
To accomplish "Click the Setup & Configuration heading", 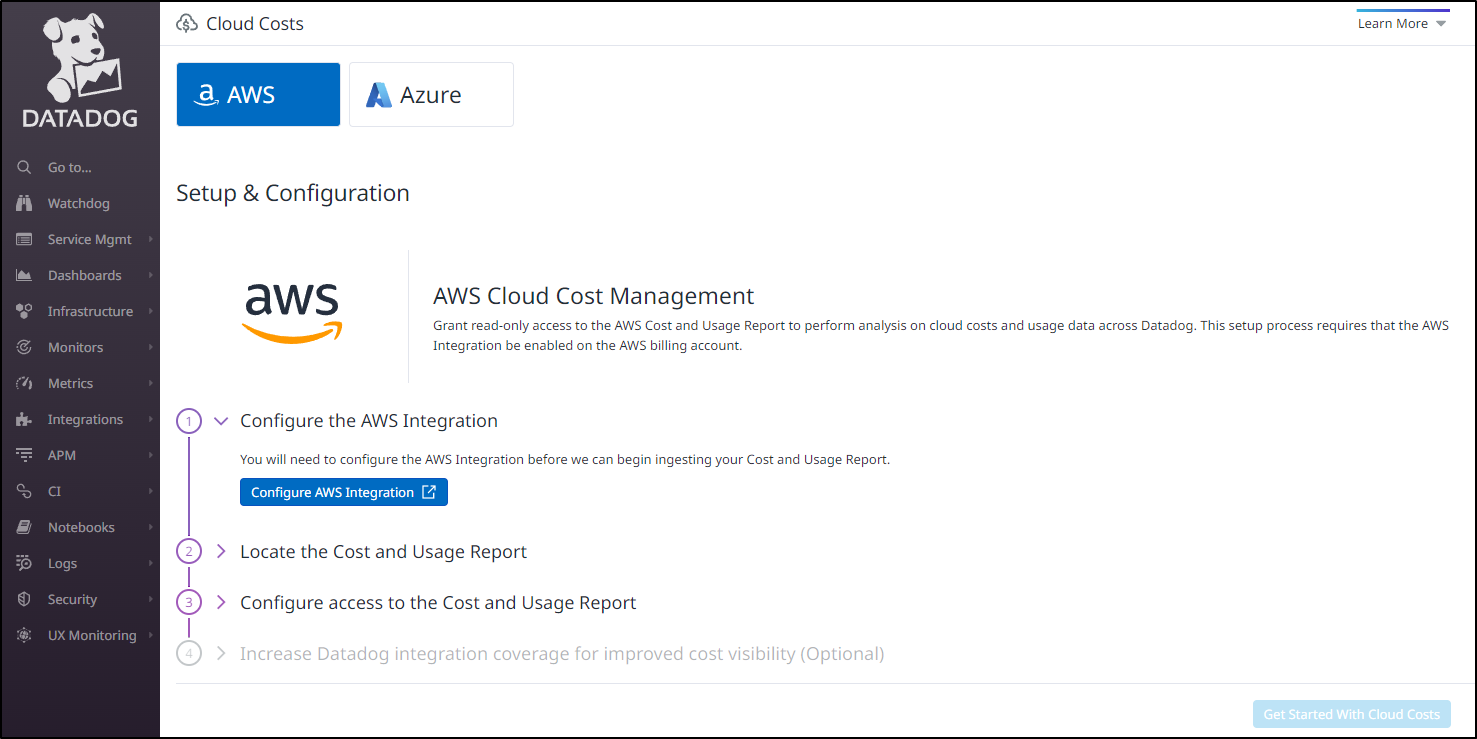I will pyautogui.click(x=293, y=193).
